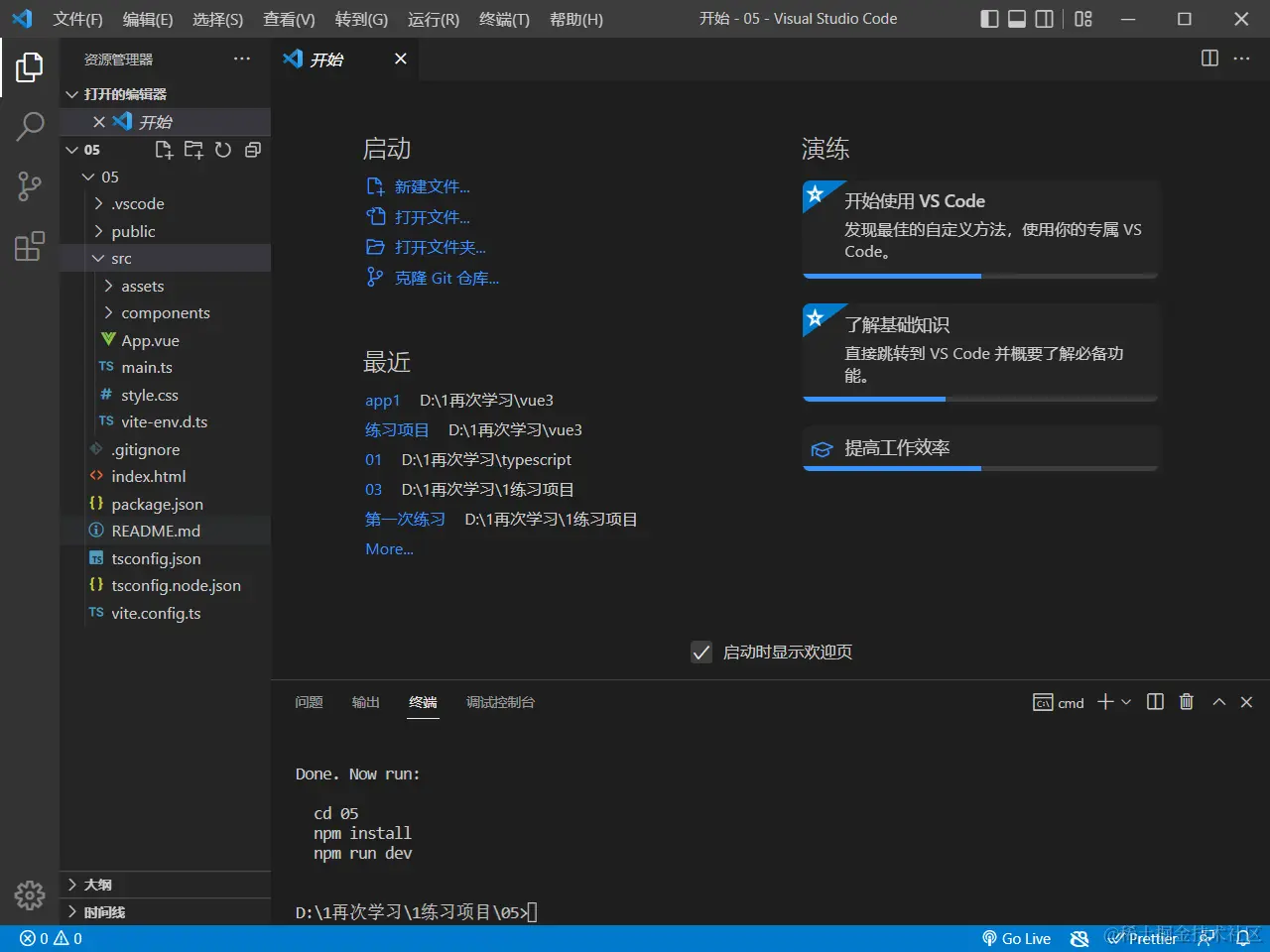Close the terminal panel

pyautogui.click(x=1247, y=702)
